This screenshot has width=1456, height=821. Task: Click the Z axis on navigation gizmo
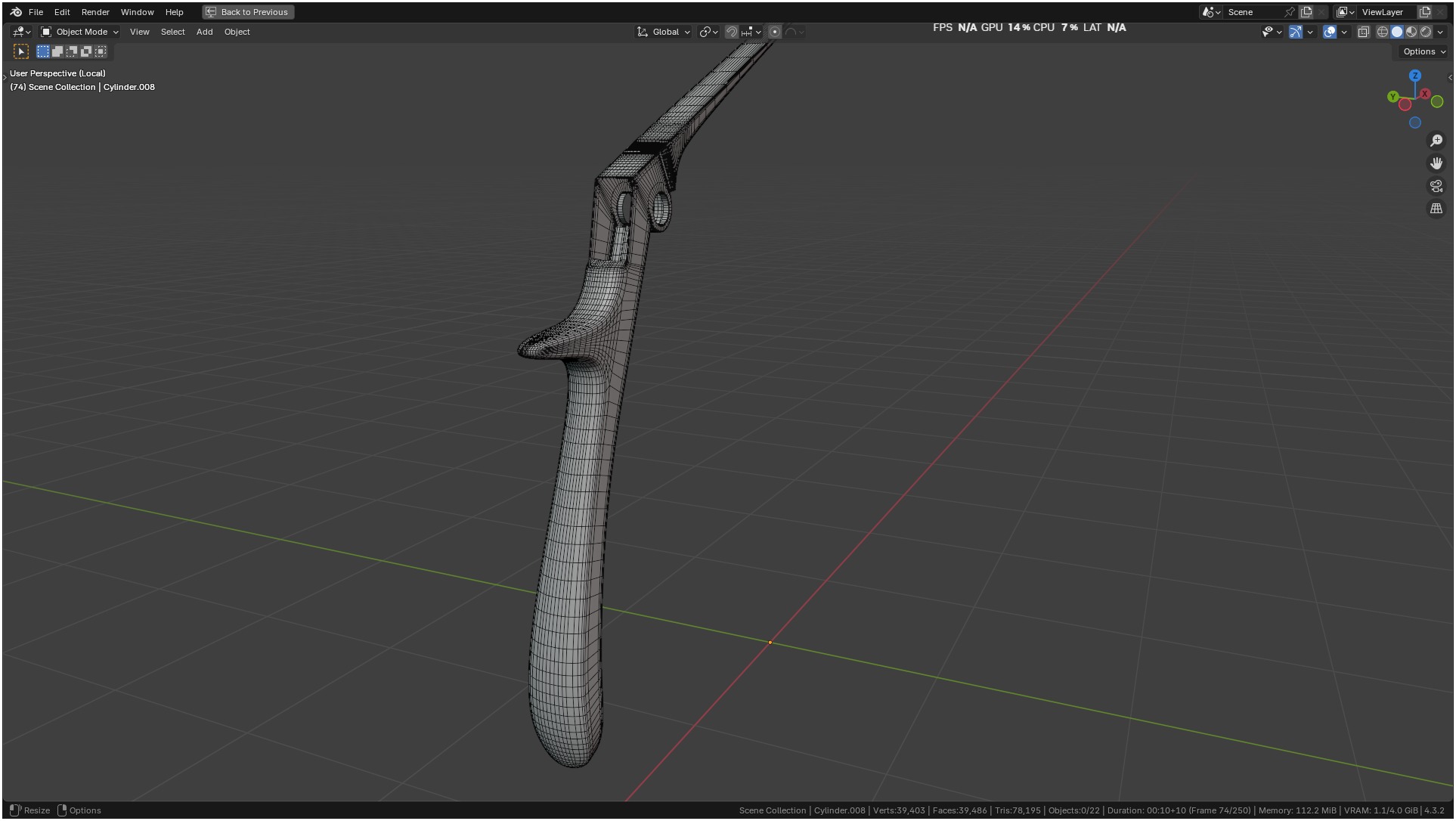tap(1415, 76)
